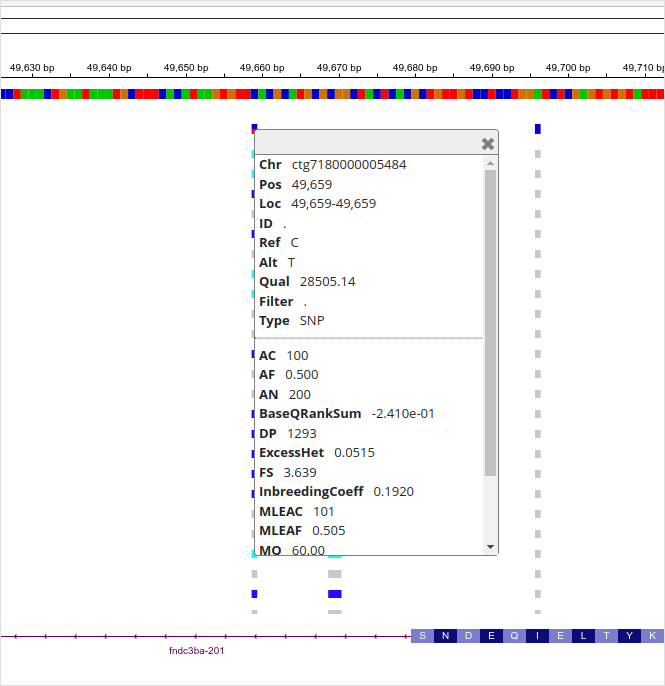Click amino acid K in the exon

pos(652,636)
